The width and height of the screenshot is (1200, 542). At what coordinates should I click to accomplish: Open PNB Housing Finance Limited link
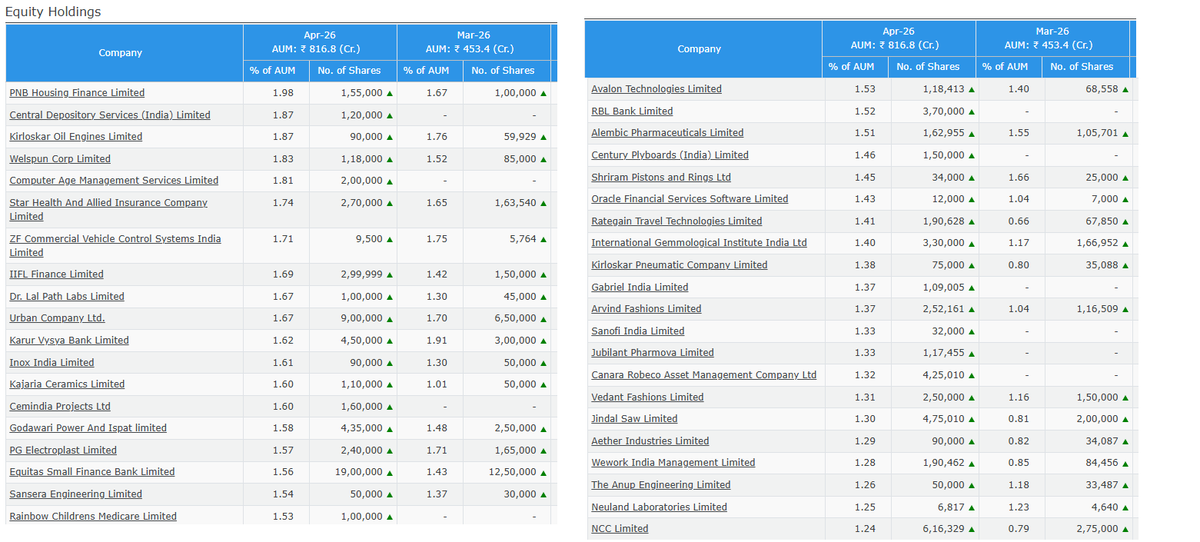(77, 93)
